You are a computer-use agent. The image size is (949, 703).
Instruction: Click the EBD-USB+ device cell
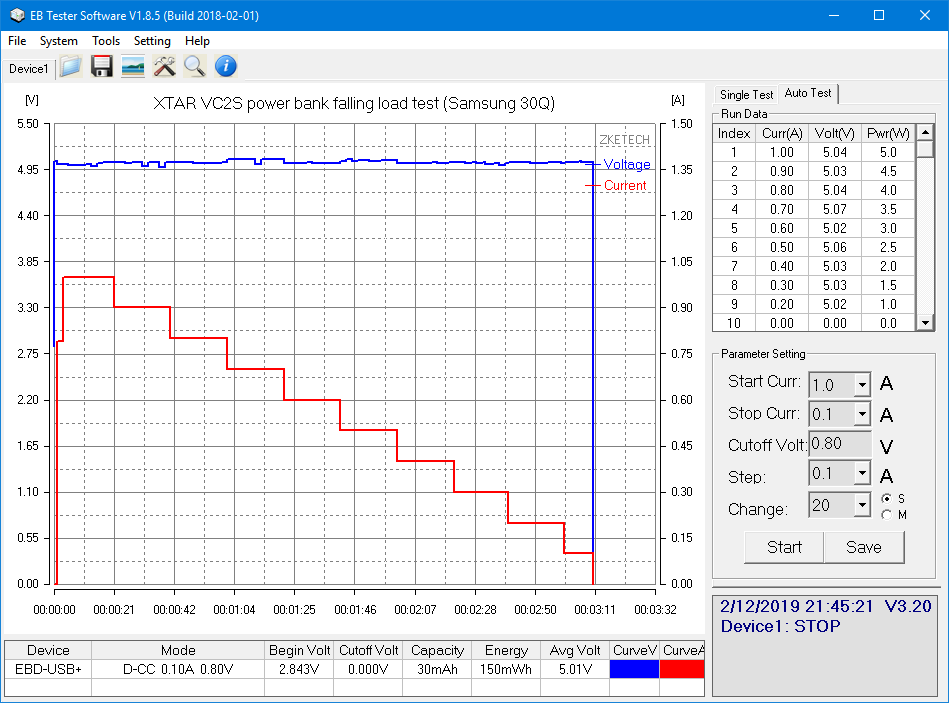point(48,669)
